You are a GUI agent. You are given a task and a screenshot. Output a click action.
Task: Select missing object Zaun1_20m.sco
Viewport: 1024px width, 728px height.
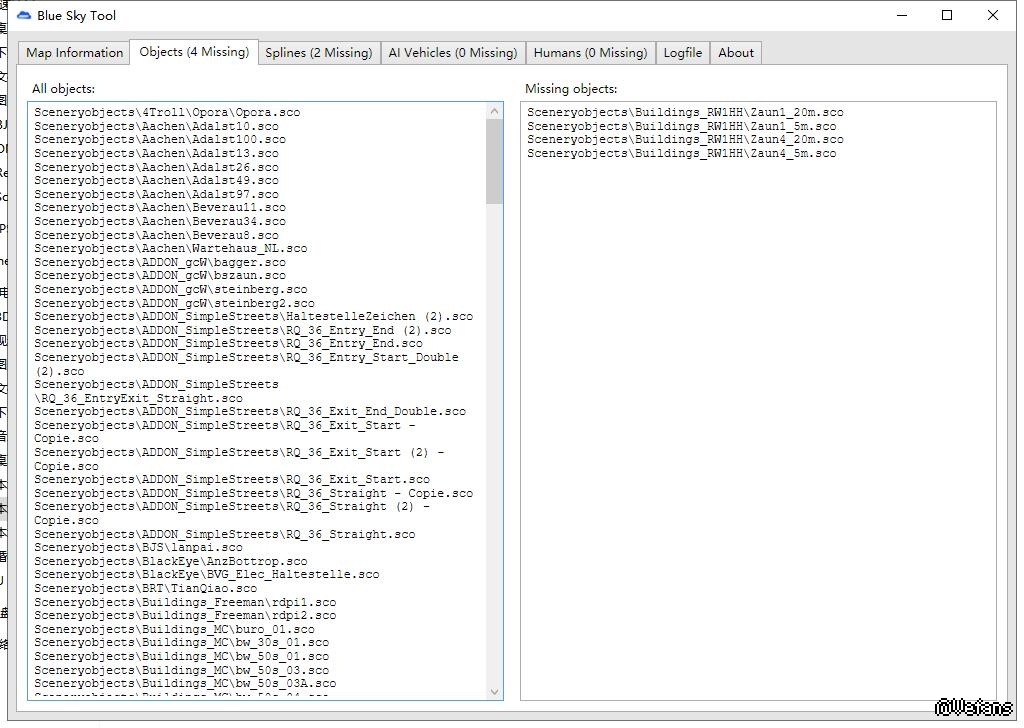point(685,113)
